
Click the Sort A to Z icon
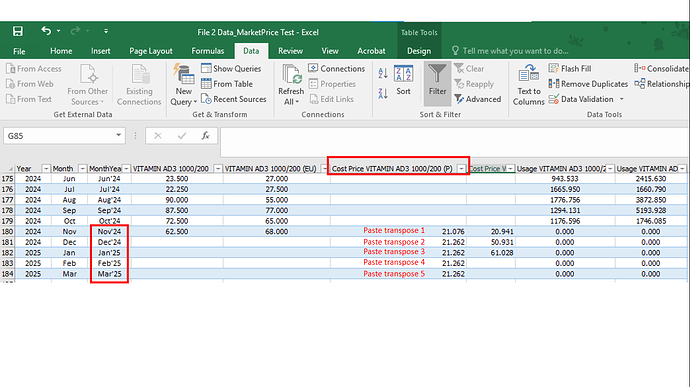tap(383, 73)
